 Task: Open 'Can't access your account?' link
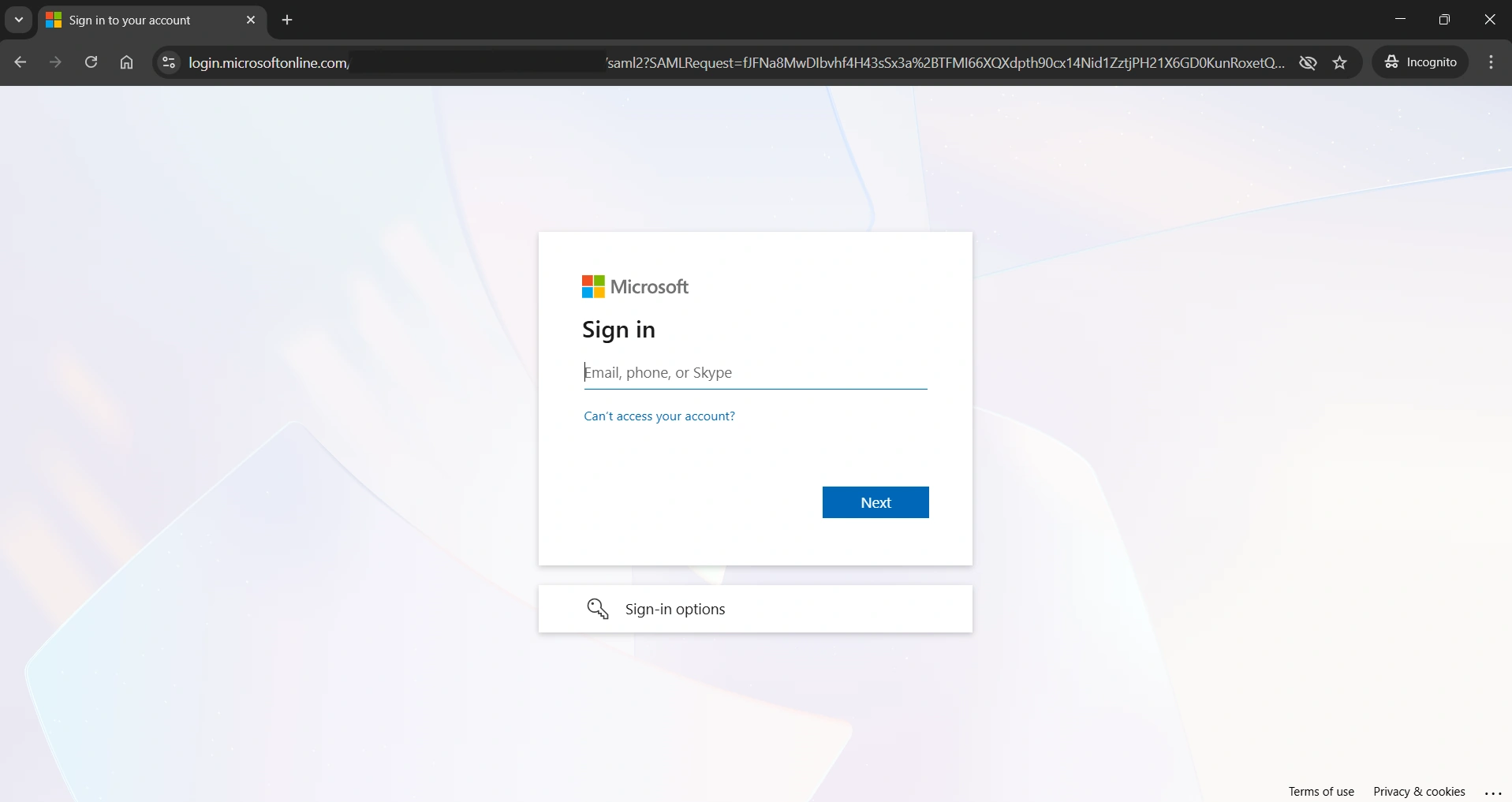[x=659, y=416]
